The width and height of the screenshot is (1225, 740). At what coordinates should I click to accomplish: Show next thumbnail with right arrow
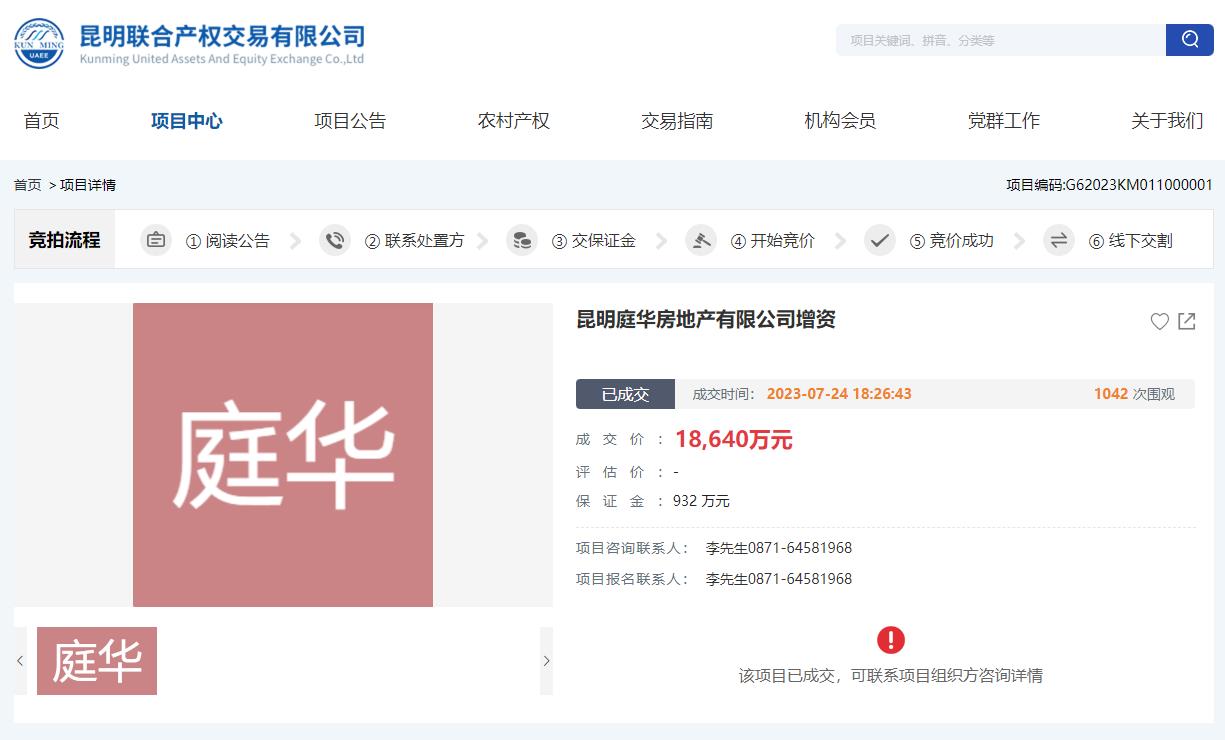point(546,661)
